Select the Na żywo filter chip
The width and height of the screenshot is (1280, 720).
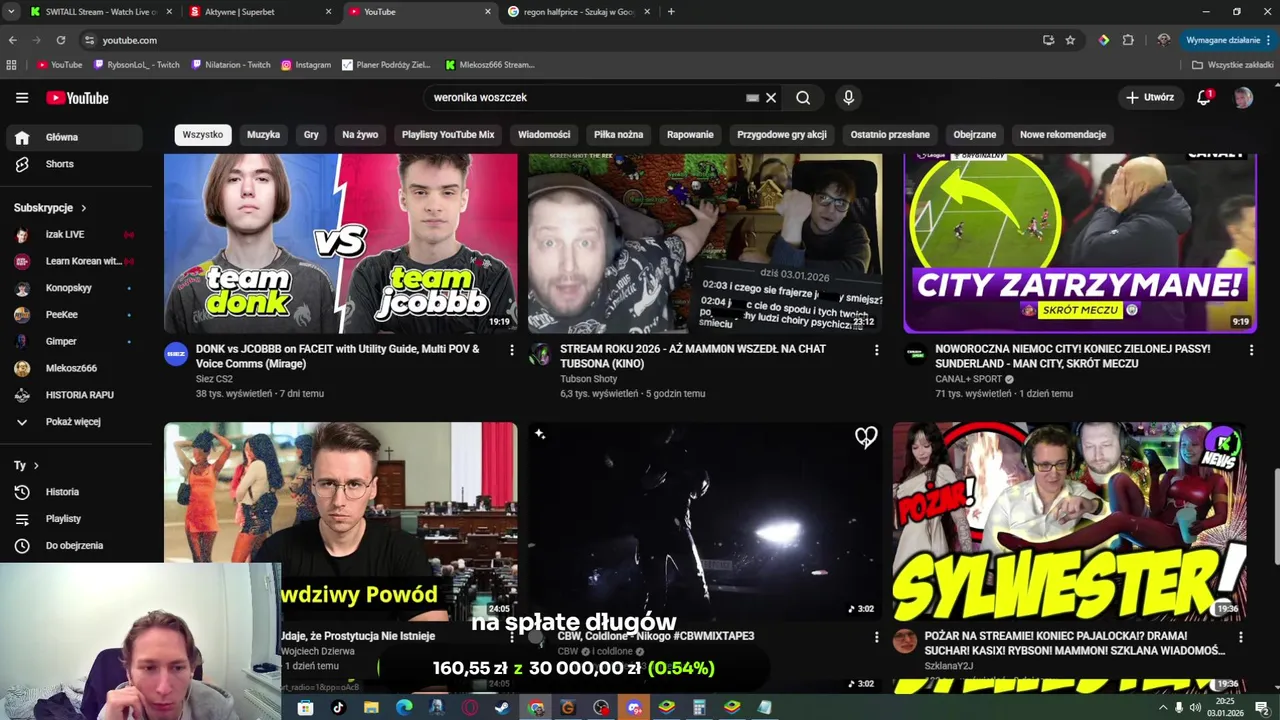[x=360, y=134]
